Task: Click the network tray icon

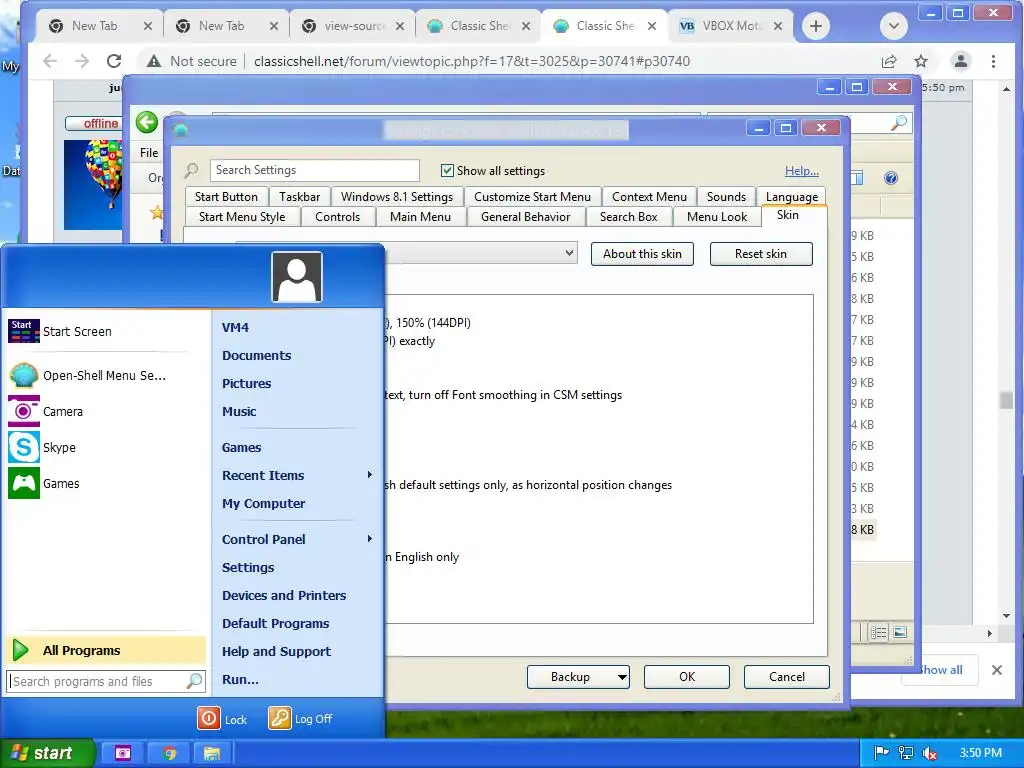Action: (x=905, y=753)
